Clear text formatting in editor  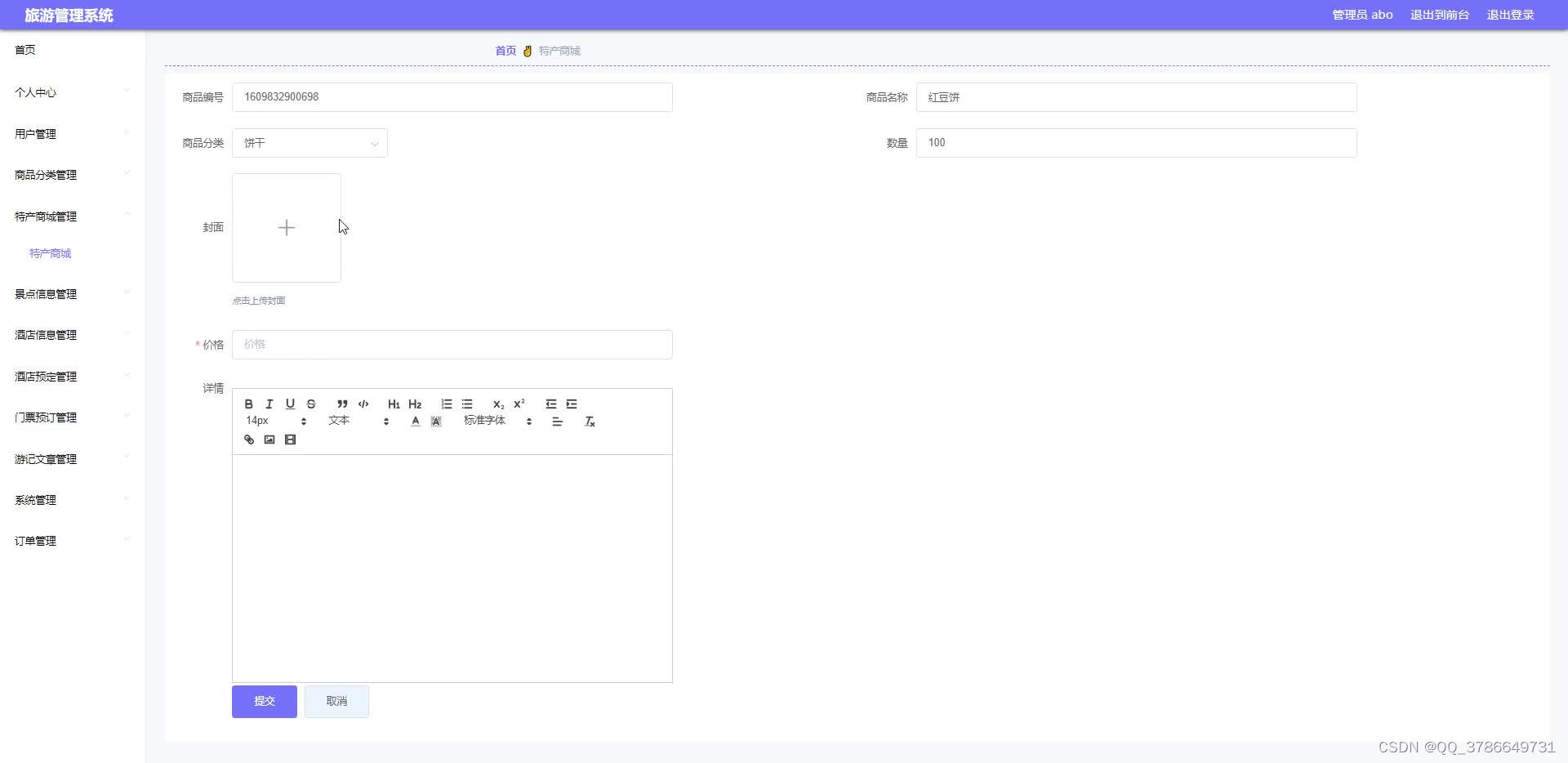(590, 422)
